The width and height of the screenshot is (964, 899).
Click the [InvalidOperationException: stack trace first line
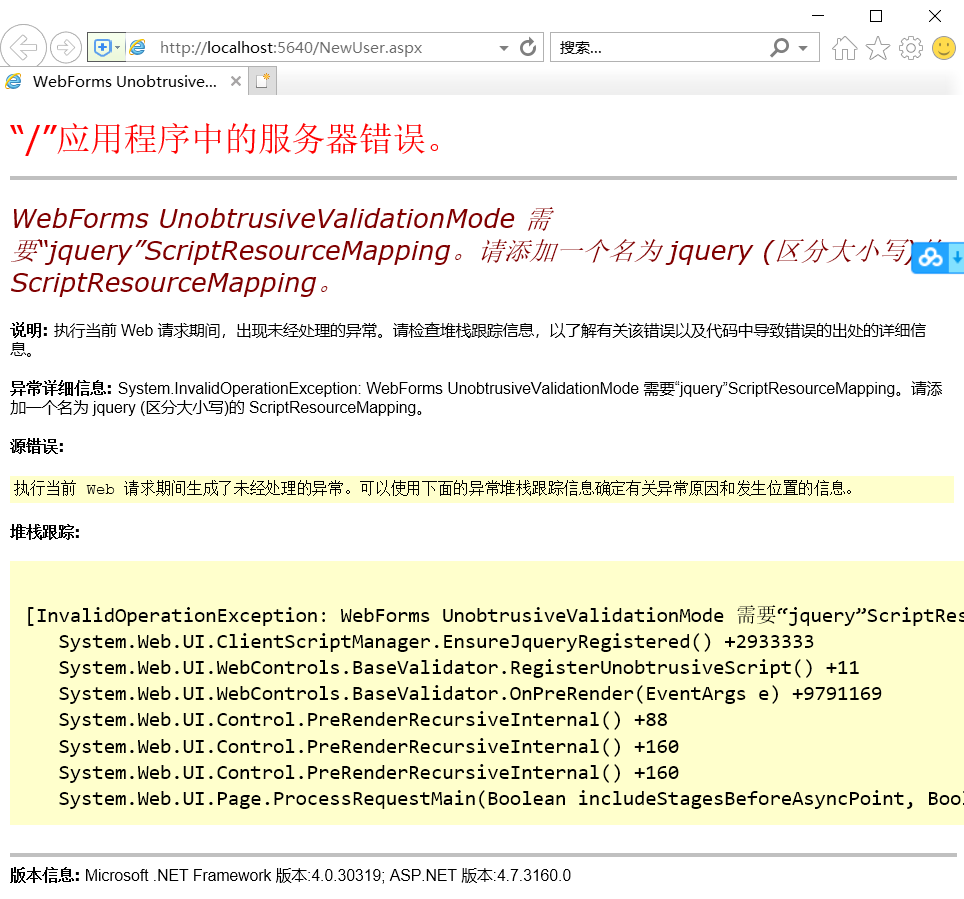494,616
